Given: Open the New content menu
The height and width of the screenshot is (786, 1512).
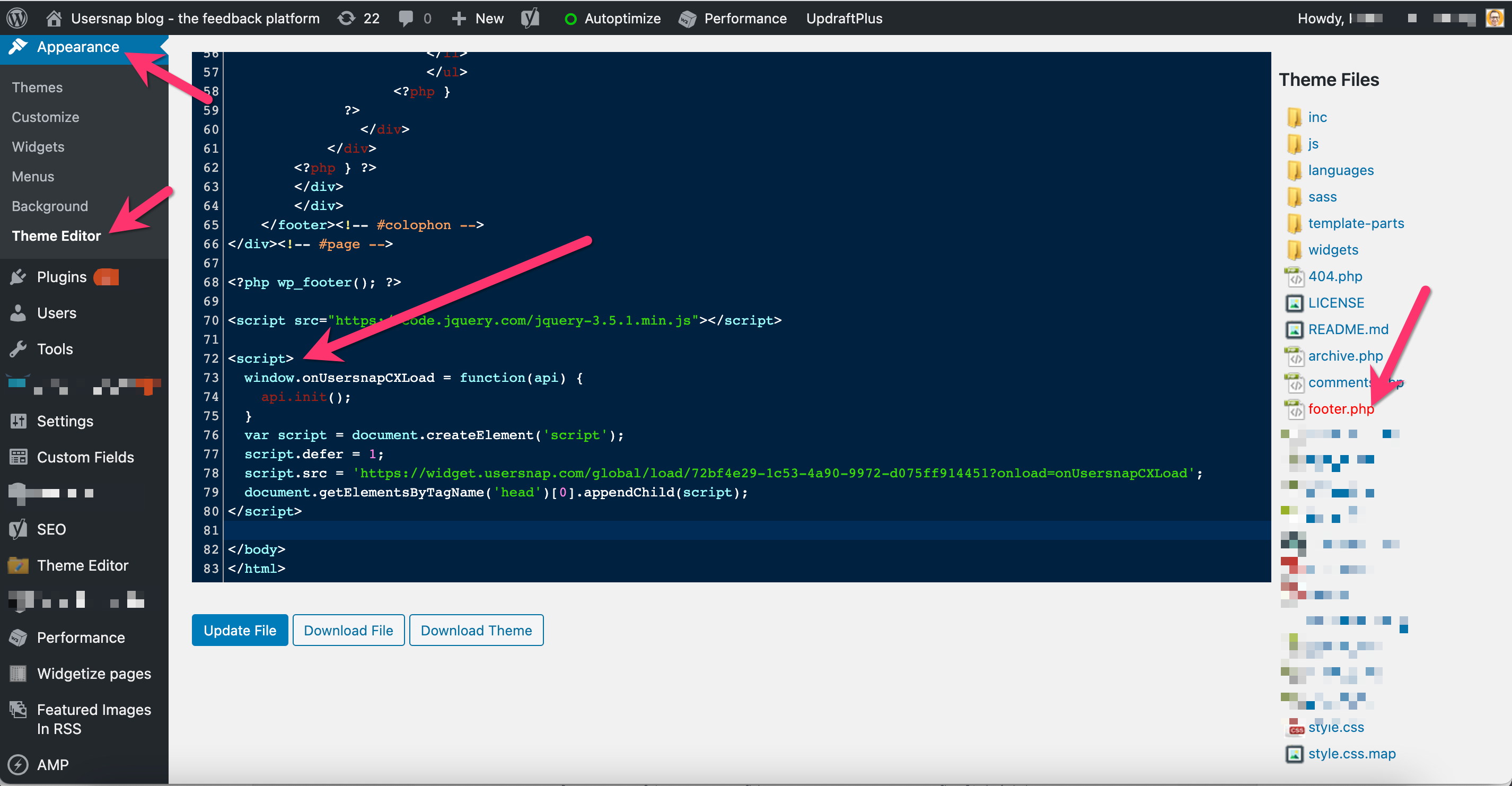Looking at the screenshot, I should (x=478, y=18).
